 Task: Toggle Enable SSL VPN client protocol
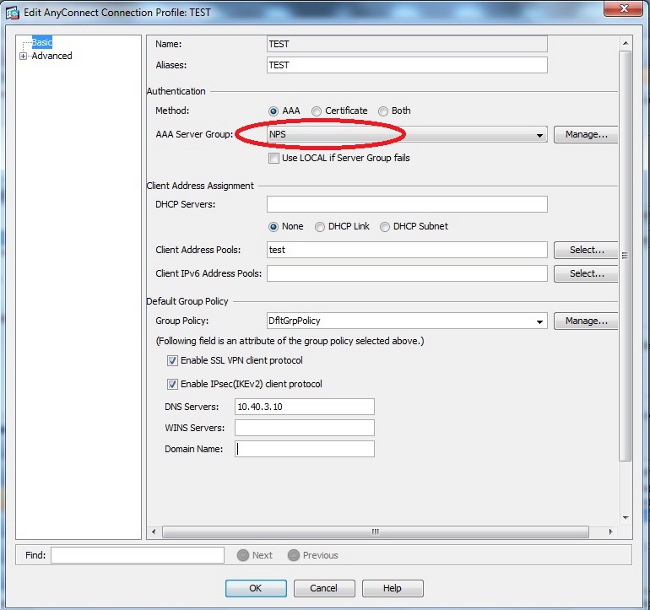[x=172, y=361]
